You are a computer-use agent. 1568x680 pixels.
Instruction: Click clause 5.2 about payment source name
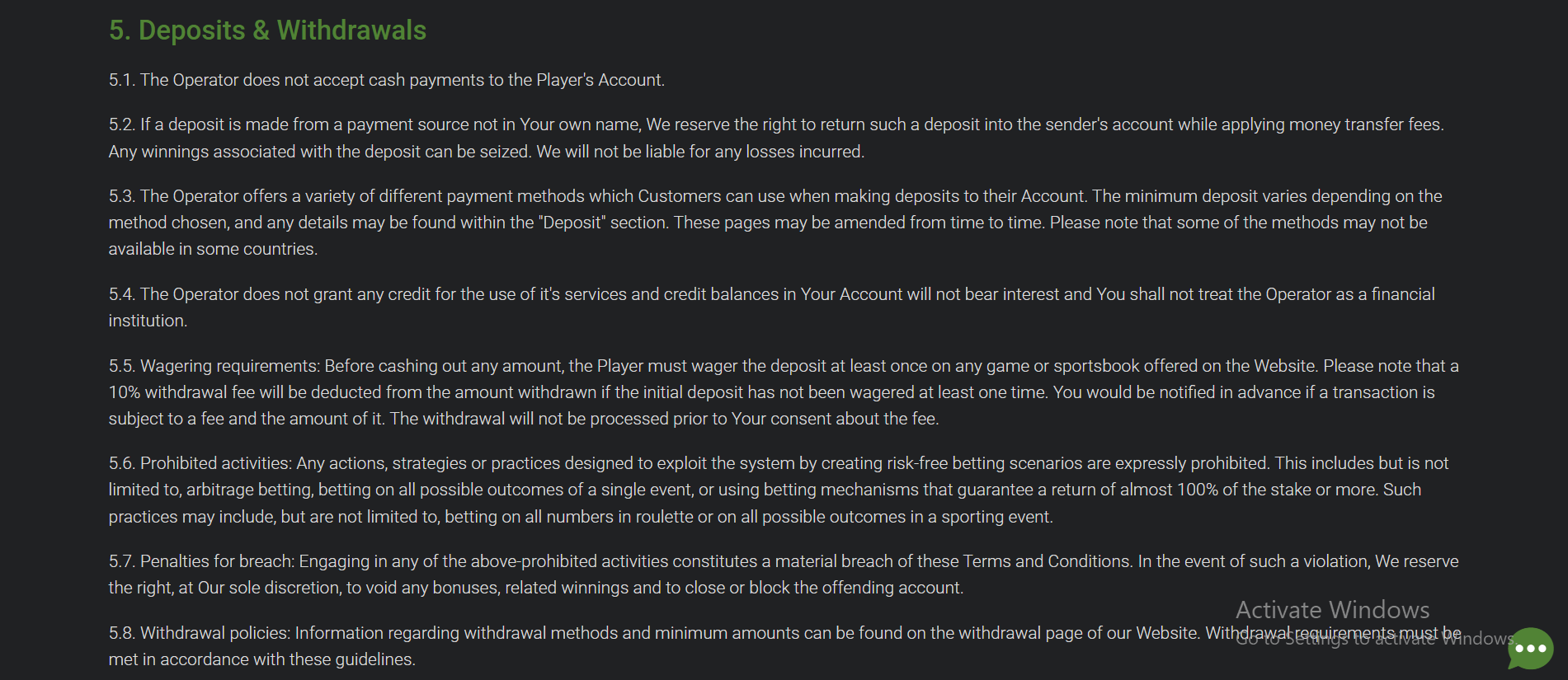[776, 124]
